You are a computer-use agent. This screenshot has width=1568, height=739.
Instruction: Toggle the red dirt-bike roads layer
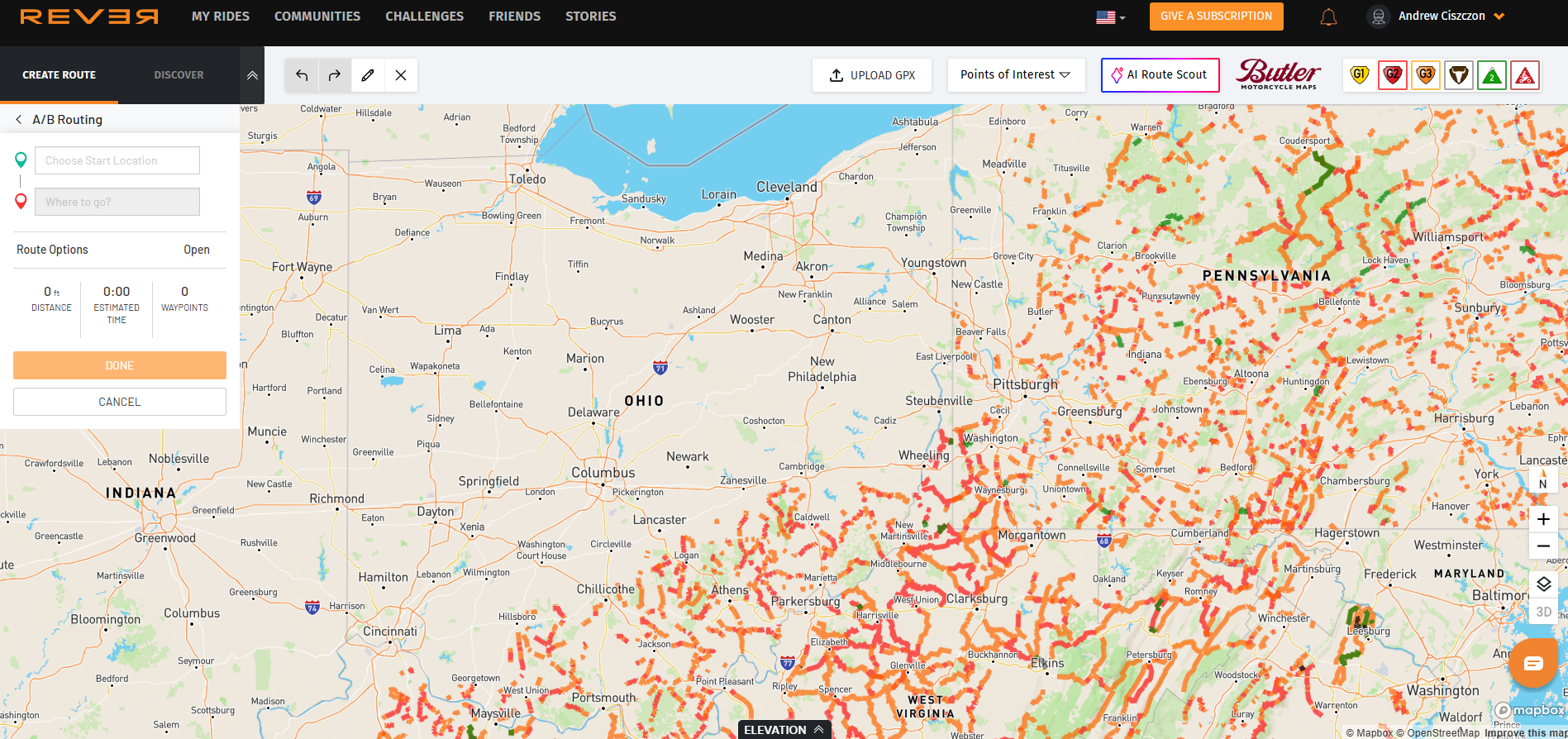tap(1525, 75)
